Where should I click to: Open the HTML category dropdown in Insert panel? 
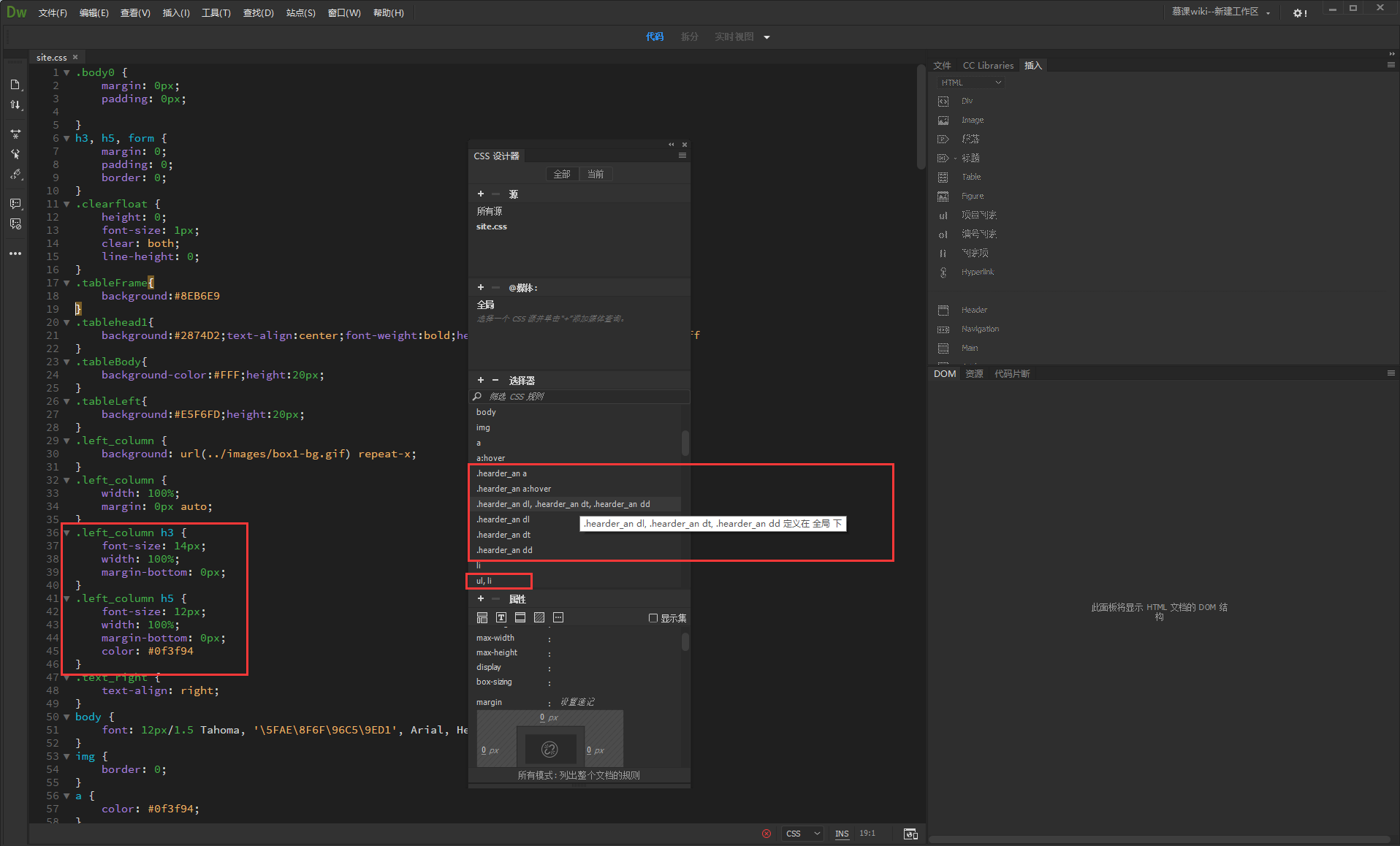coord(971,83)
